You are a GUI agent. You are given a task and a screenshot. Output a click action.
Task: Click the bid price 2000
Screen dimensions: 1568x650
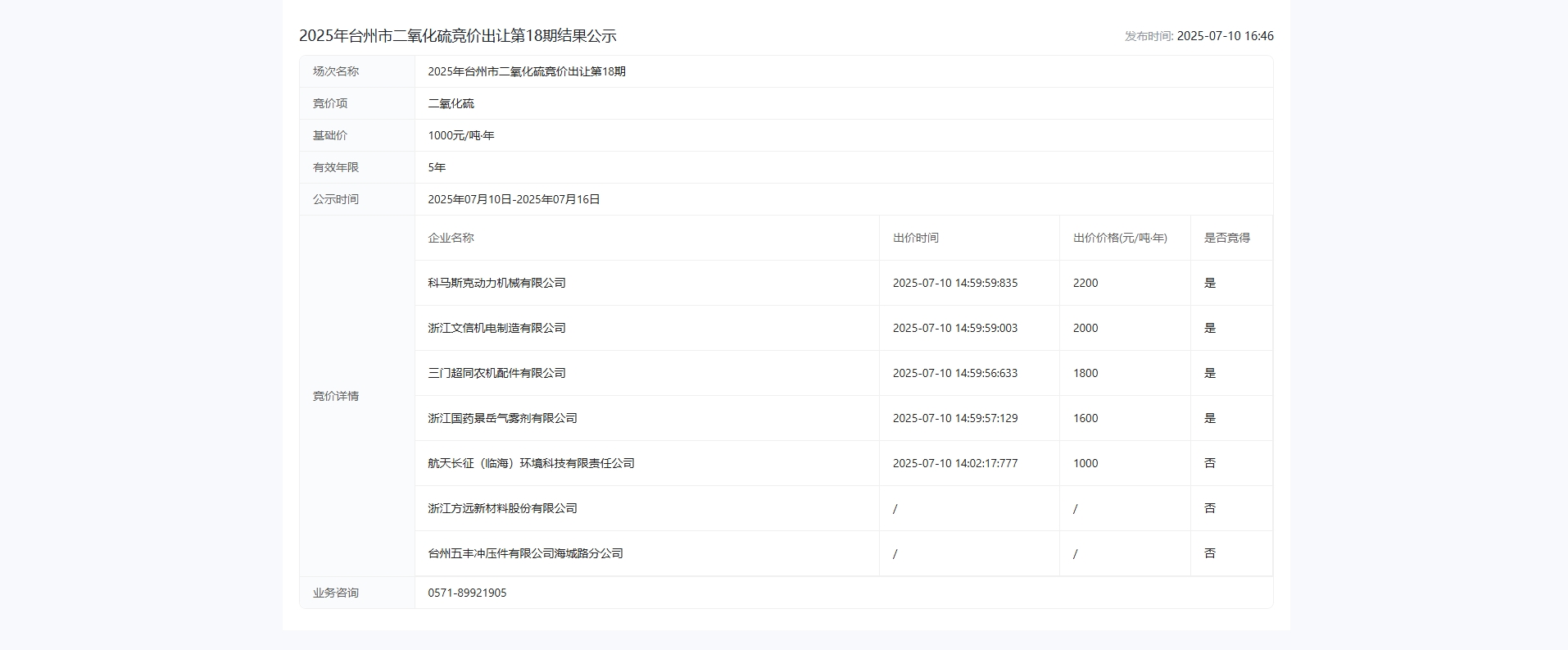click(1085, 328)
